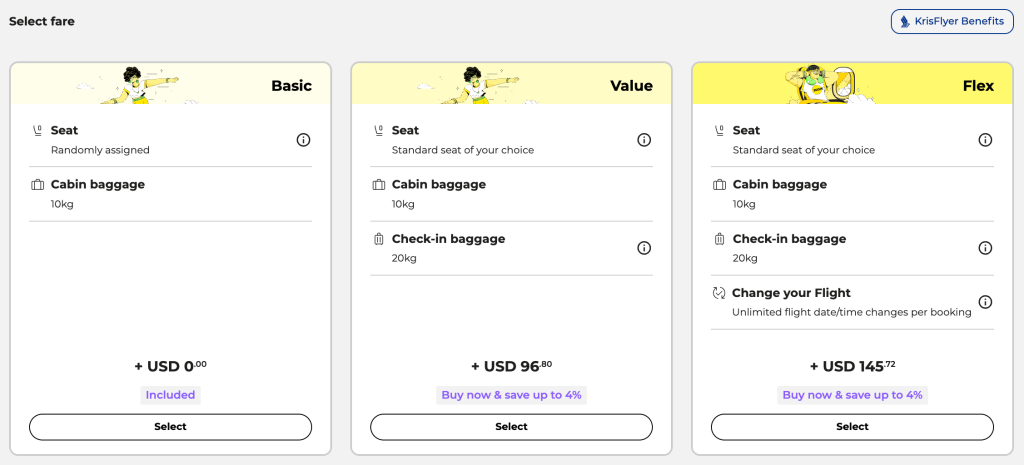Screen dimensions: 1024x465
Task: Click Value fare's Buy now & save badge
Action: [511, 395]
